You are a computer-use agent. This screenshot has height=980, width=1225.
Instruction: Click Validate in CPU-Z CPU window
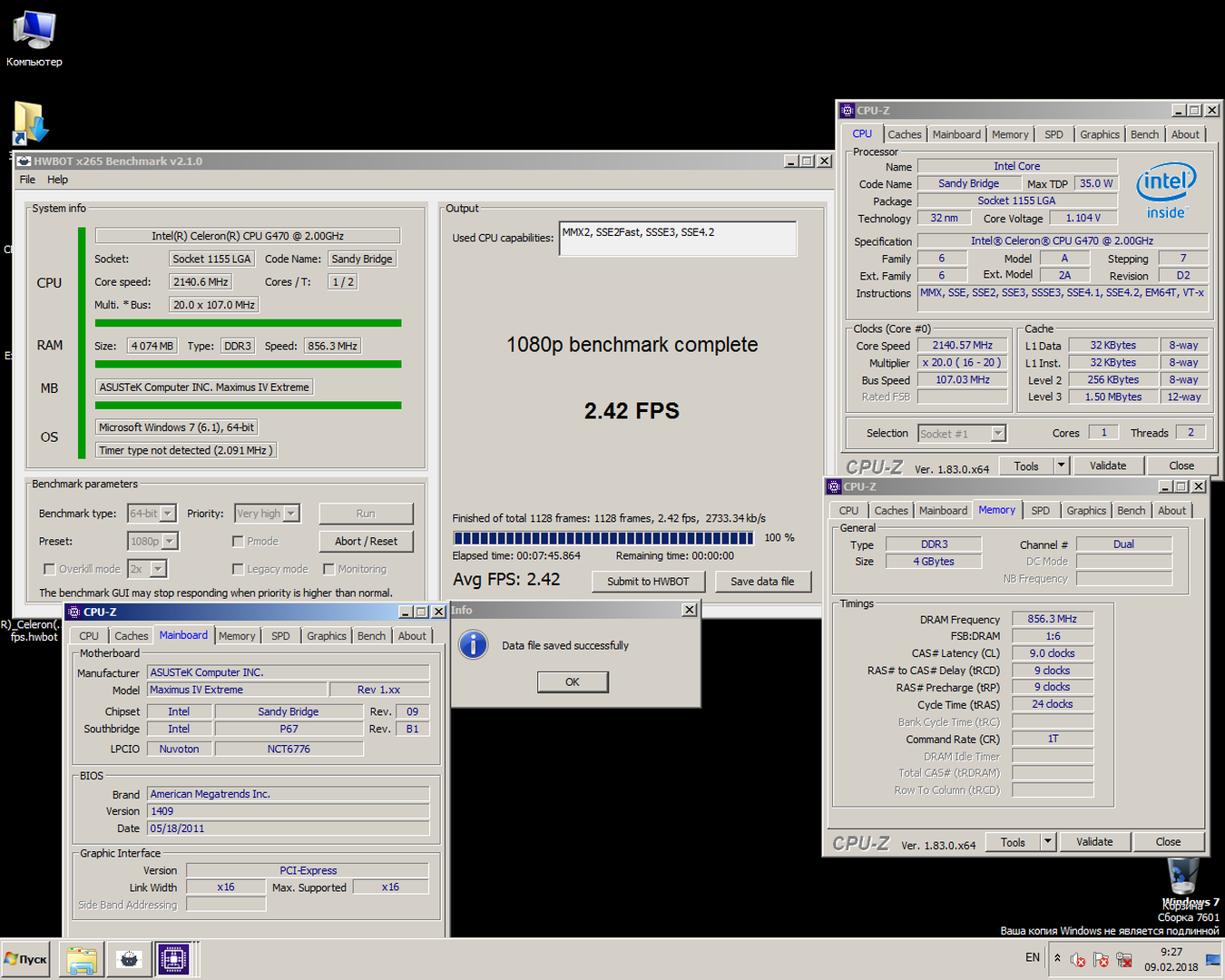tap(1108, 465)
